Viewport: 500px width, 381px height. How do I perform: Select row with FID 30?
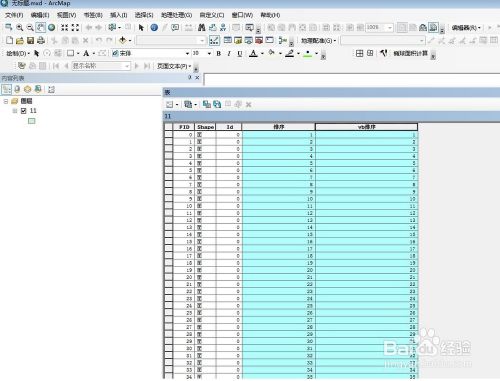tap(169, 348)
